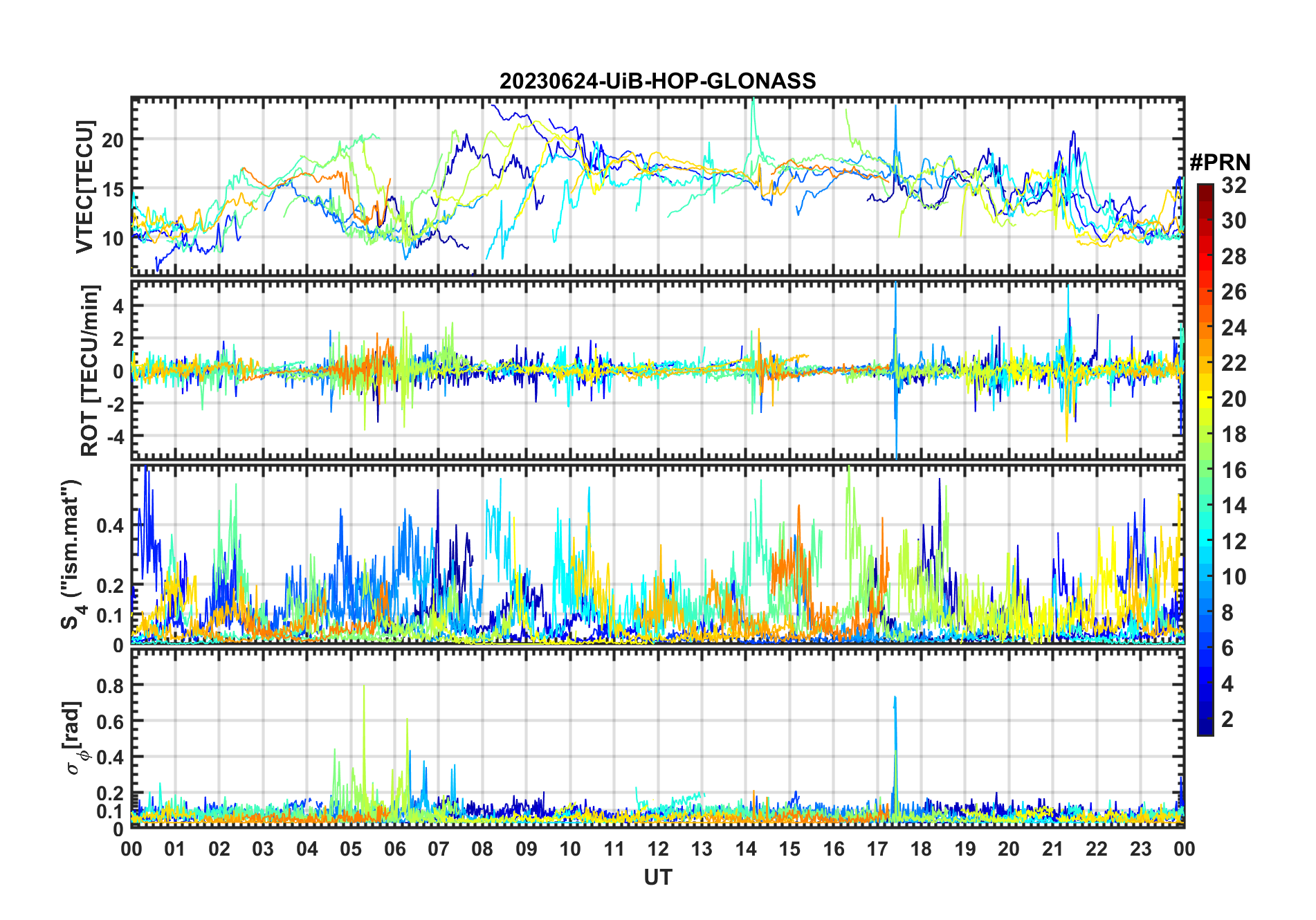This screenshot has height=920, width=1316.
Task: Click the x-axis tick label 18
Action: [x=921, y=849]
